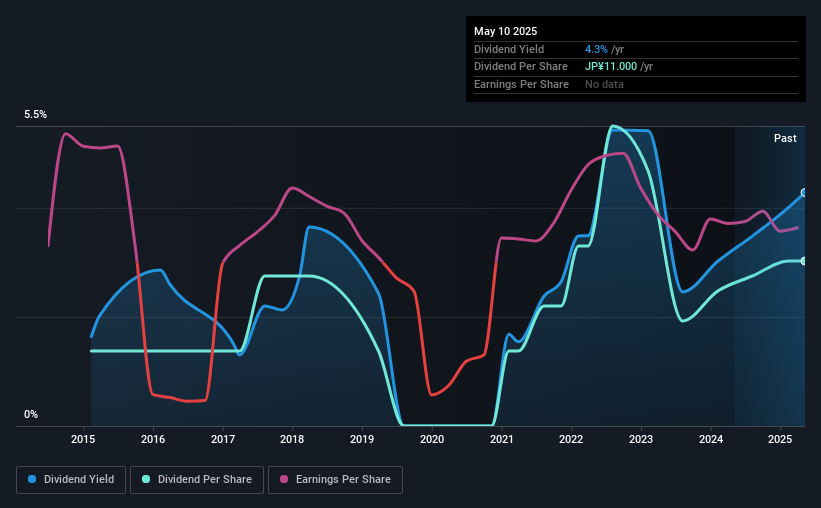This screenshot has height=508, width=821.
Task: Click the 2016 x-axis label
Action: (x=153, y=439)
